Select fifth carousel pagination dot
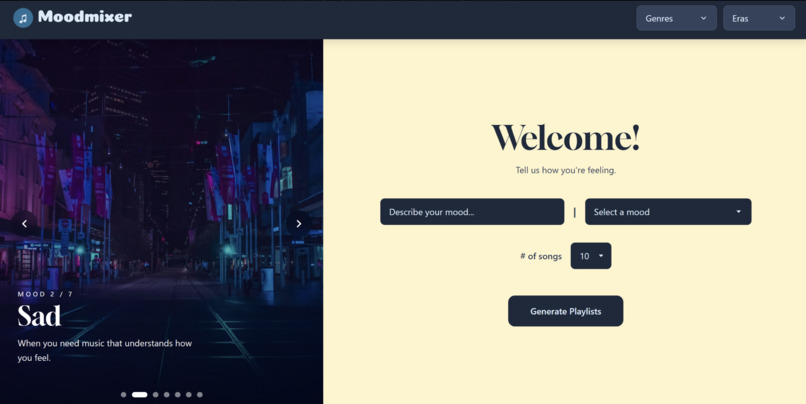806x404 pixels. click(178, 395)
